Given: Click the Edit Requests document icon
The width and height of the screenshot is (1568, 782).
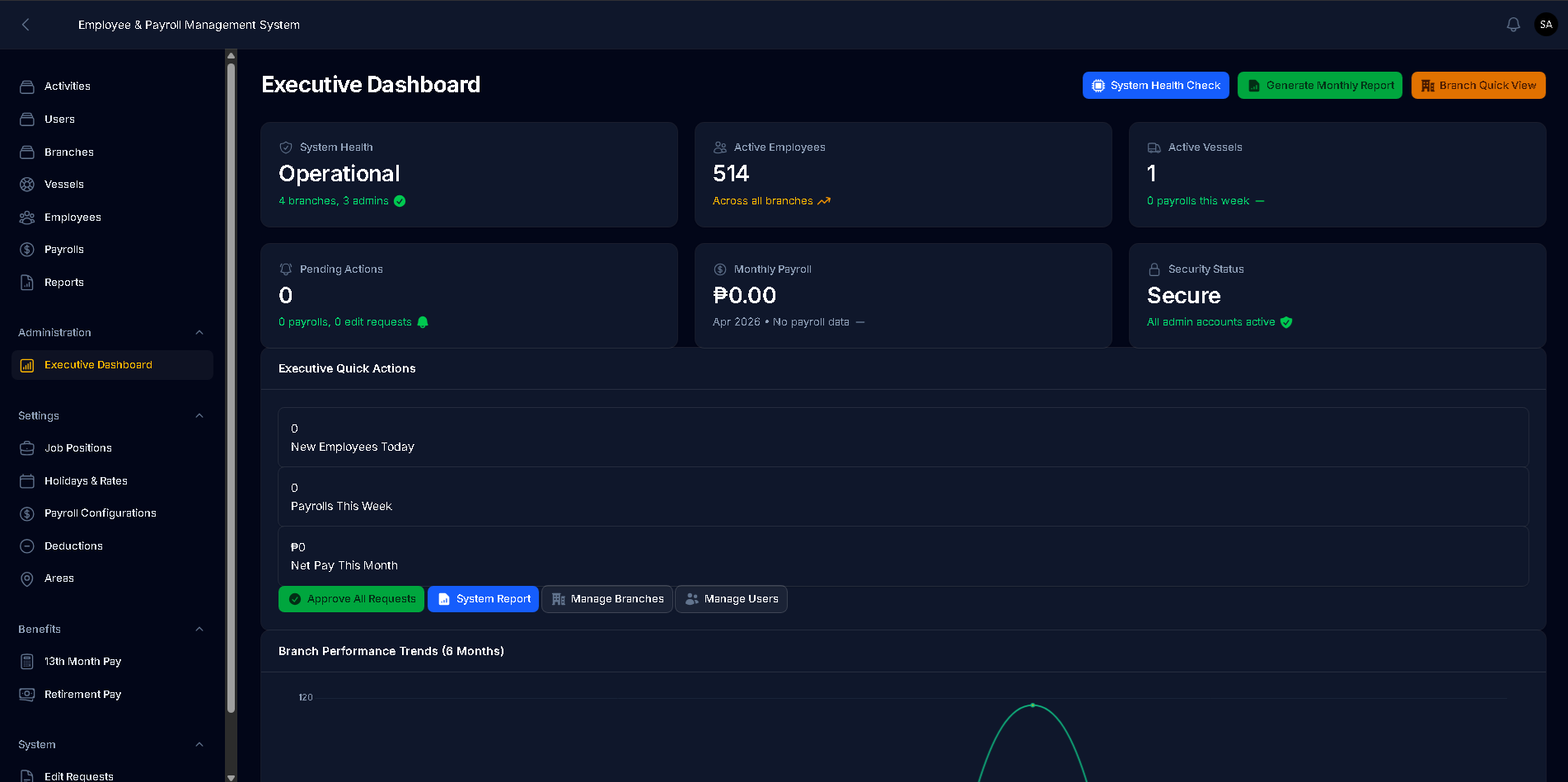Looking at the screenshot, I should point(27,776).
